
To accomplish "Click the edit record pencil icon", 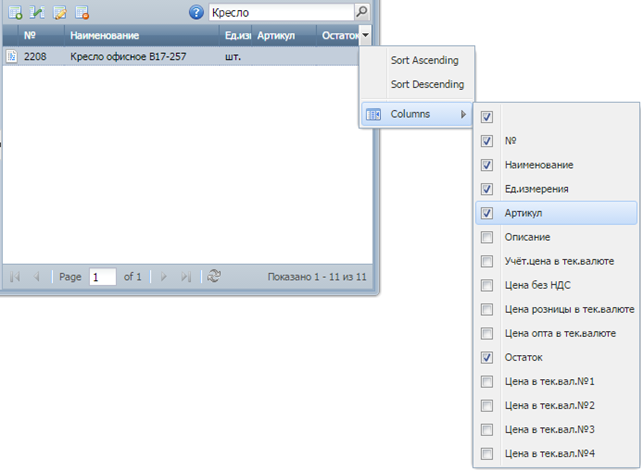I will pos(60,12).
